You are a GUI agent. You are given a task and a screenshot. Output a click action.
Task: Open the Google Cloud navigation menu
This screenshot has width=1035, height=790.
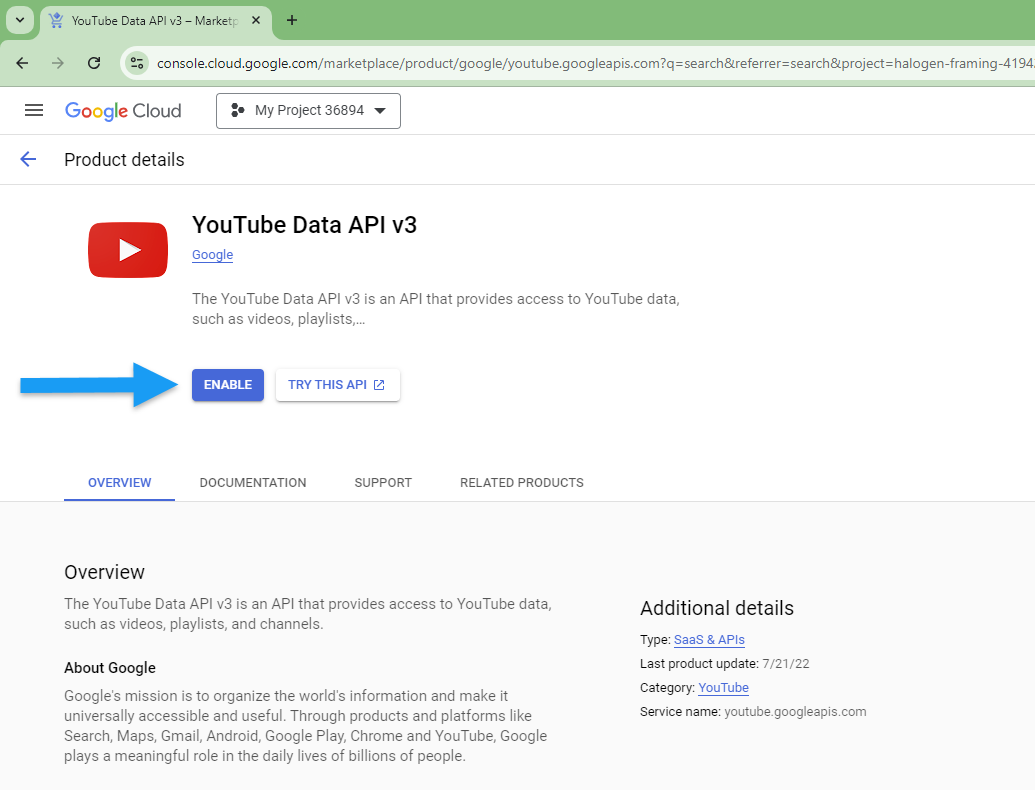(34, 110)
